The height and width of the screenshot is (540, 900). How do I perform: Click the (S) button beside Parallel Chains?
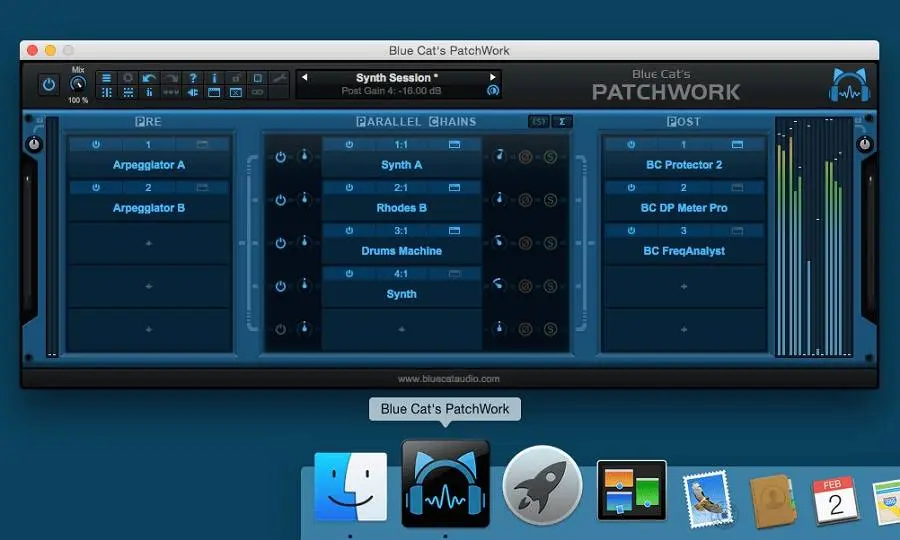[x=538, y=122]
